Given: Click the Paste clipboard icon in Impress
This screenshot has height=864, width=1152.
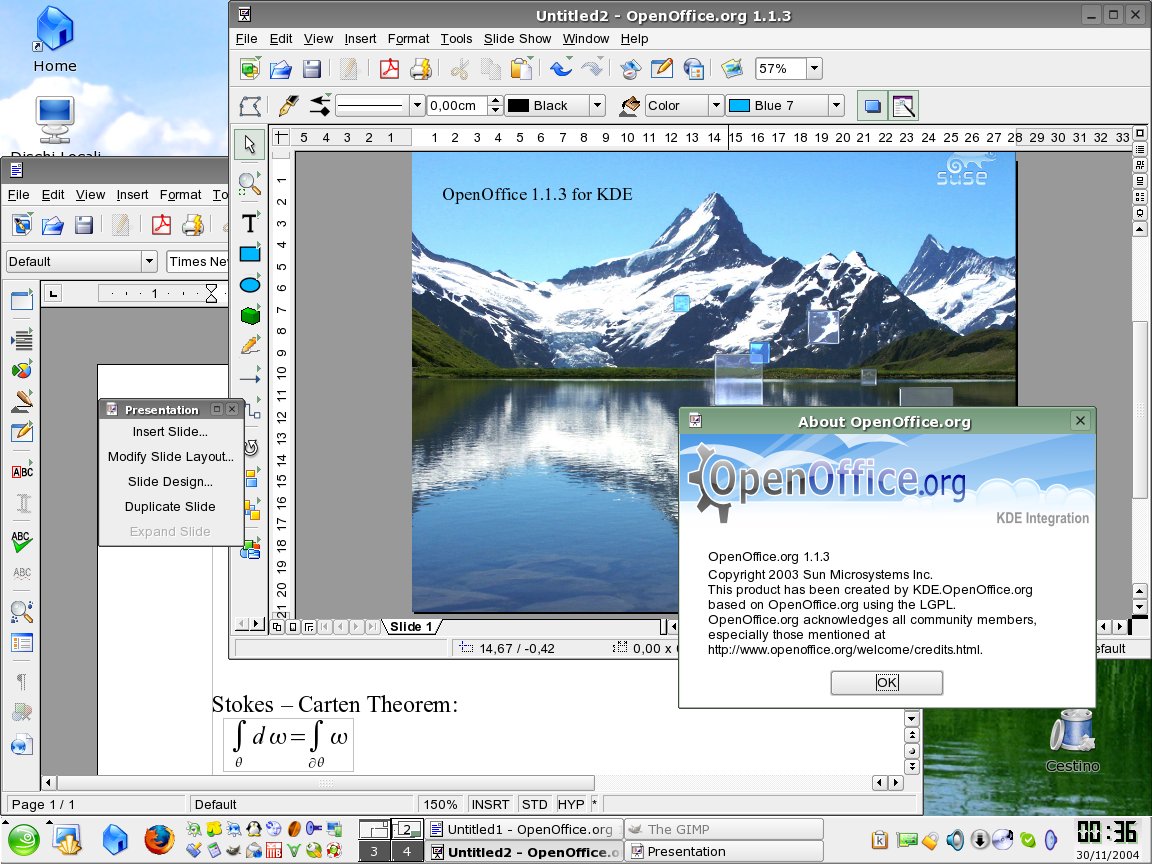Looking at the screenshot, I should (x=521, y=69).
